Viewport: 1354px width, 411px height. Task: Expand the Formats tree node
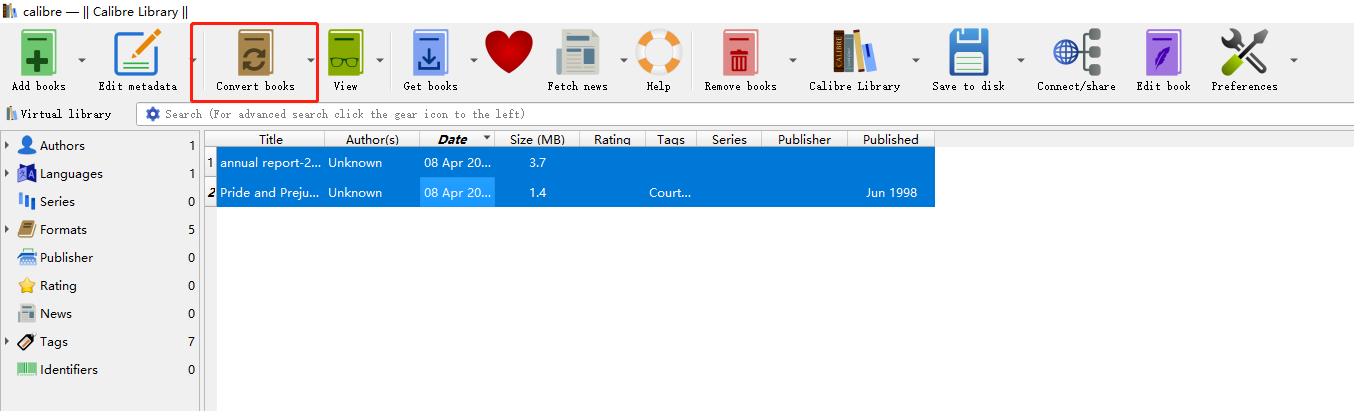coord(7,230)
